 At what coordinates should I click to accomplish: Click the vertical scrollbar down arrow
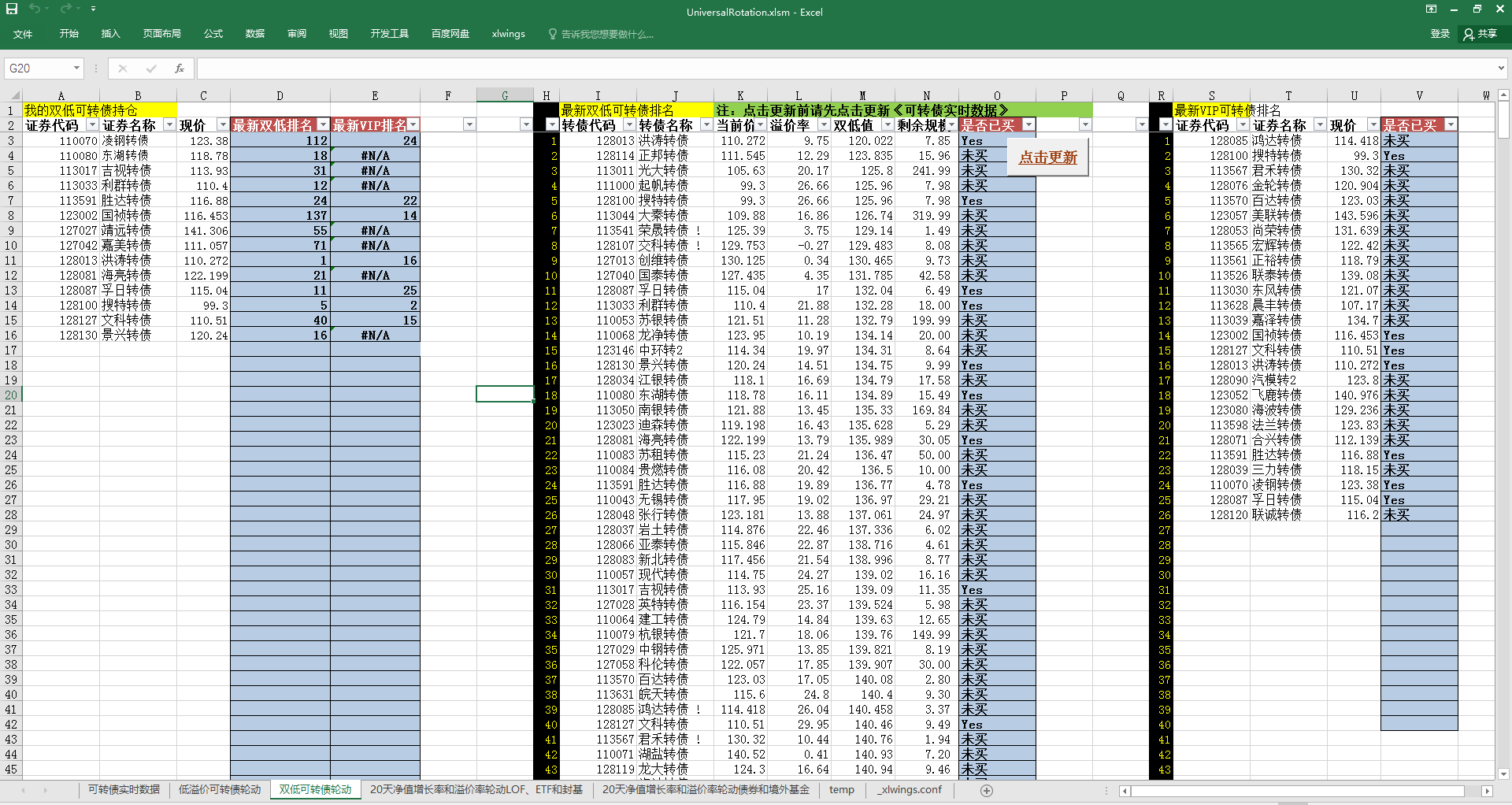pyautogui.click(x=1503, y=773)
